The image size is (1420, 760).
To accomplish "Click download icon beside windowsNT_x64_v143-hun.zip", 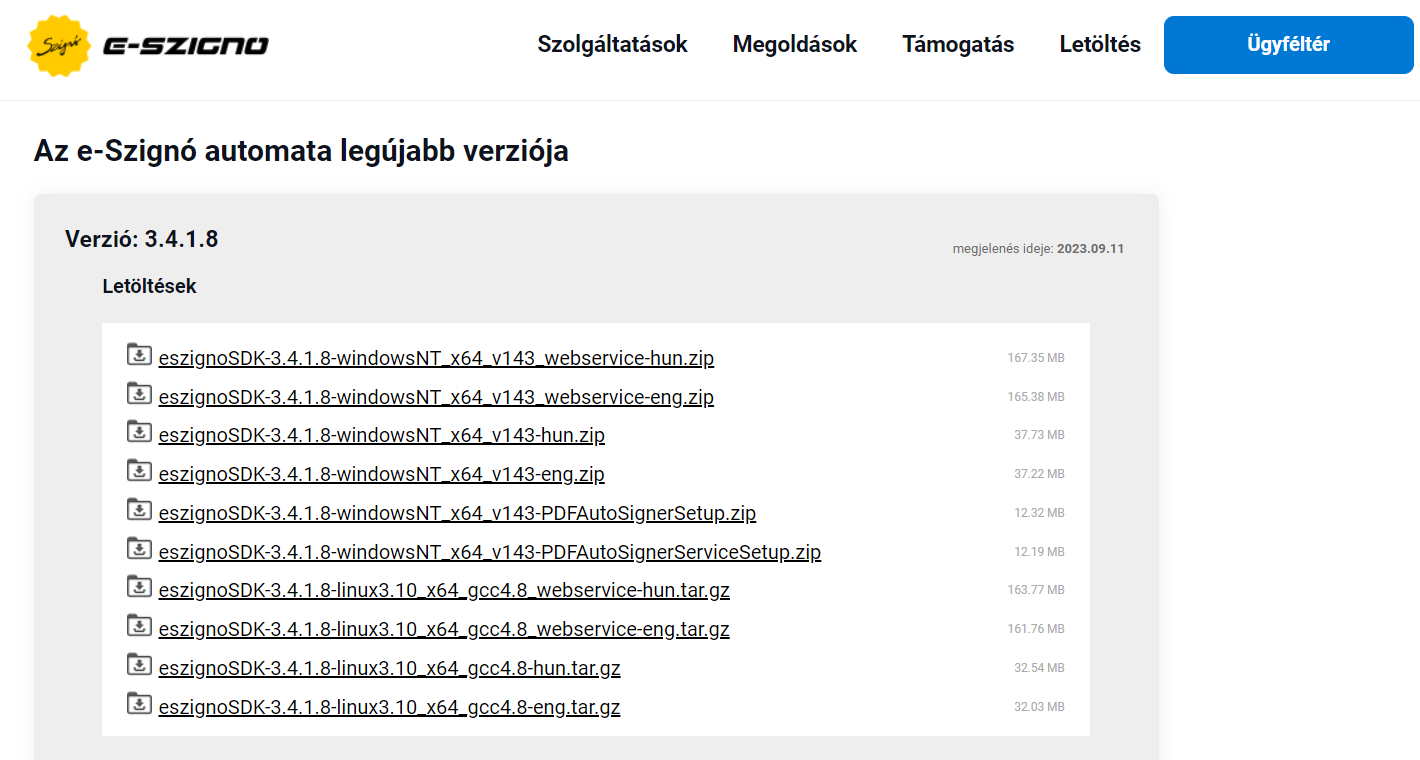I will coord(139,432).
